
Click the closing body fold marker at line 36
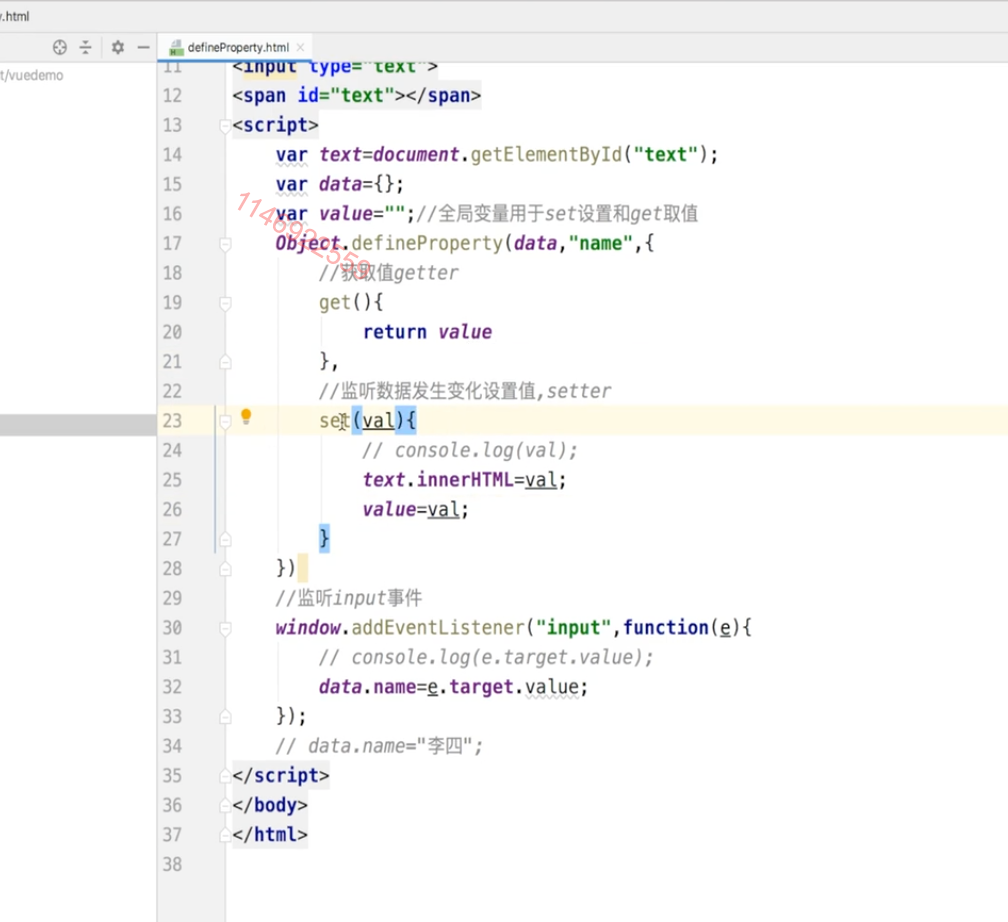tap(225, 806)
